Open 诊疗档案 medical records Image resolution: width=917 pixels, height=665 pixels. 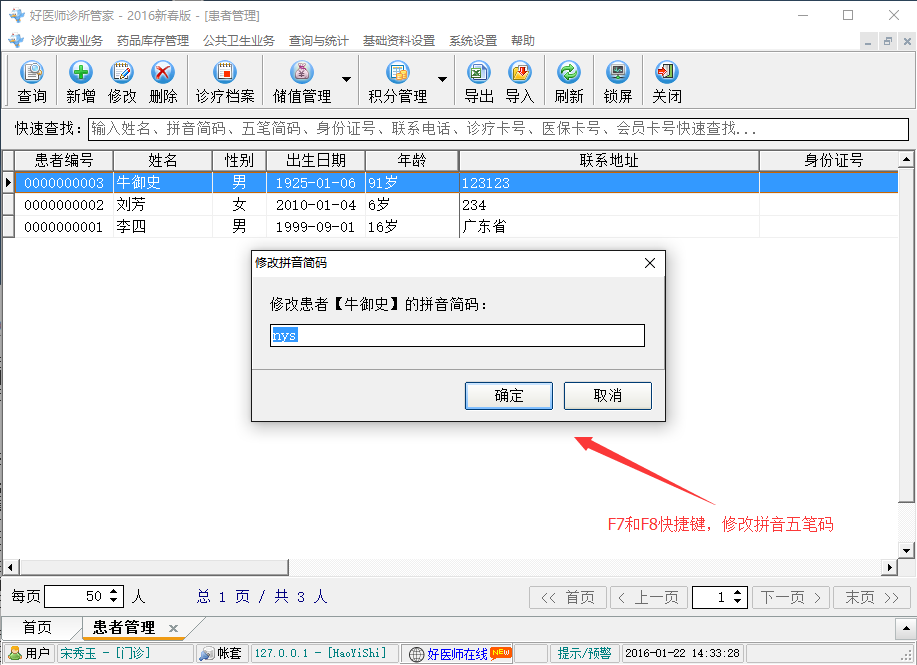pos(225,81)
